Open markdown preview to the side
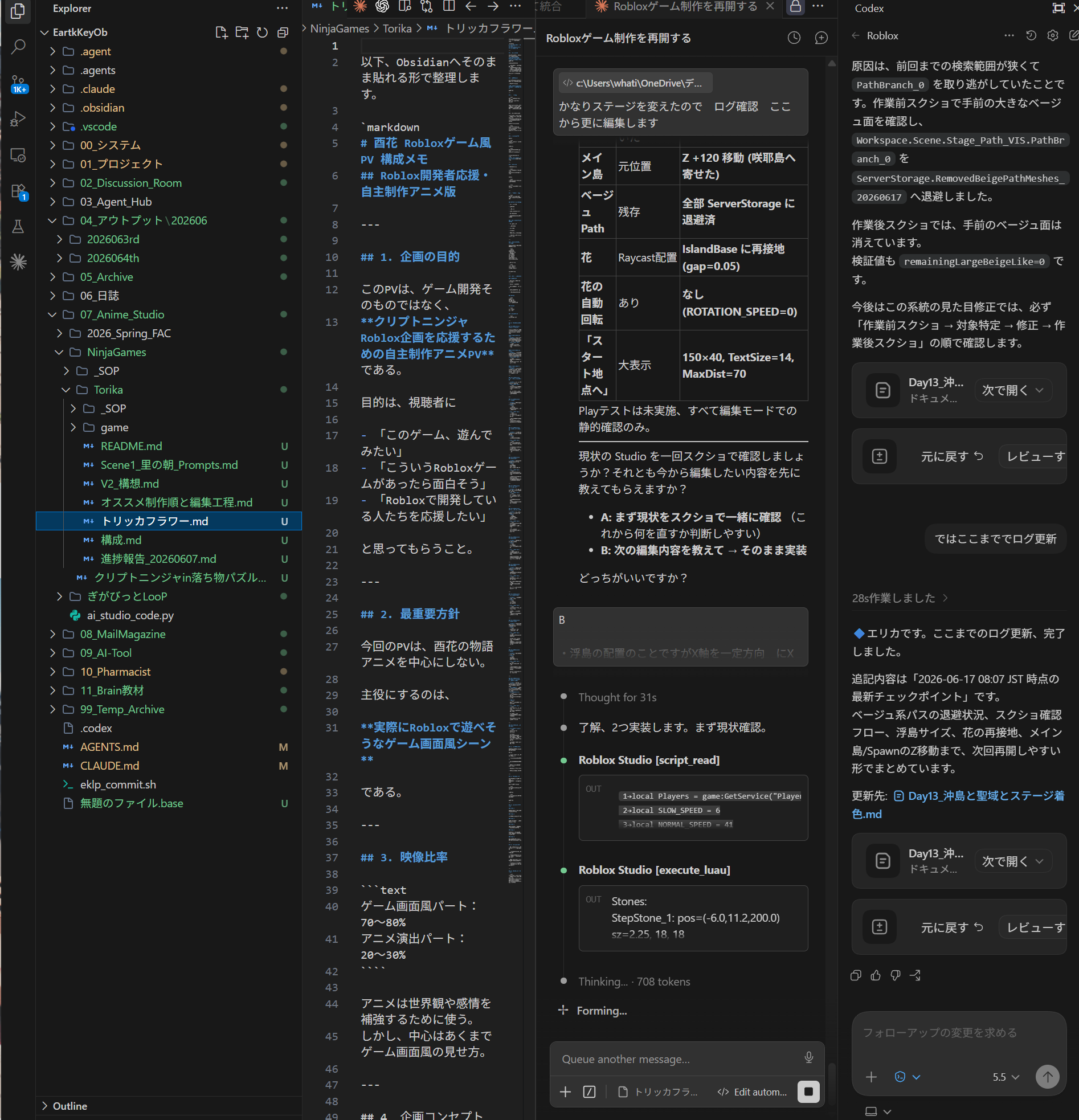Viewport: 1079px width, 1120px height. click(x=404, y=6)
